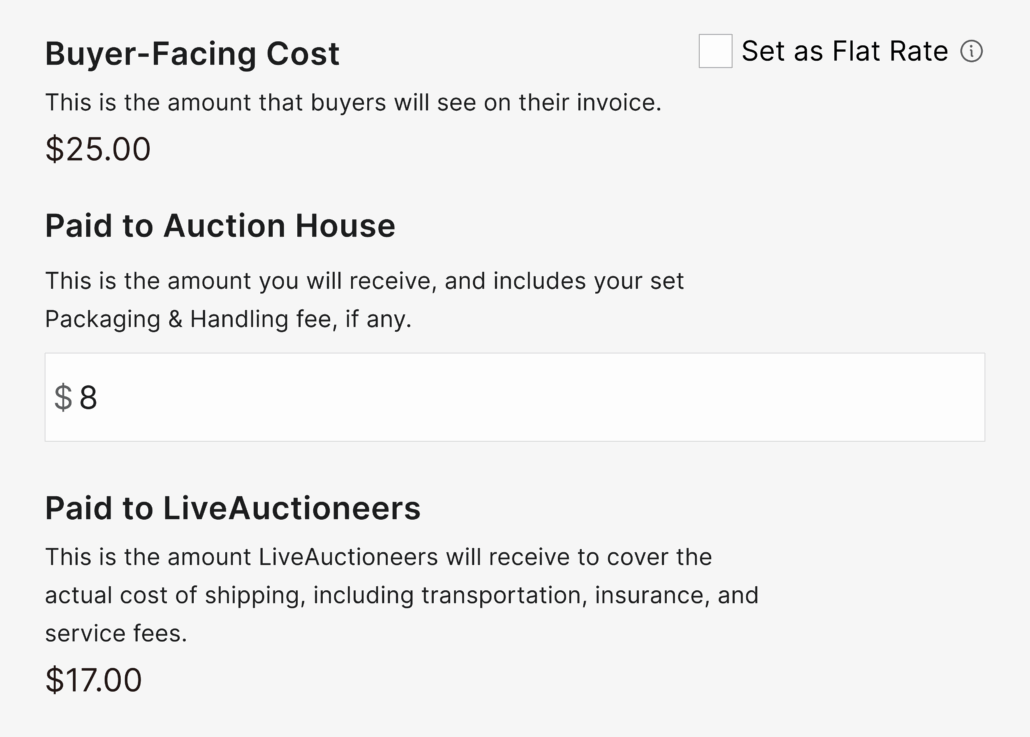The image size is (1030, 737).
Task: Click the Packaging & Handling fee text line
Action: tap(228, 320)
